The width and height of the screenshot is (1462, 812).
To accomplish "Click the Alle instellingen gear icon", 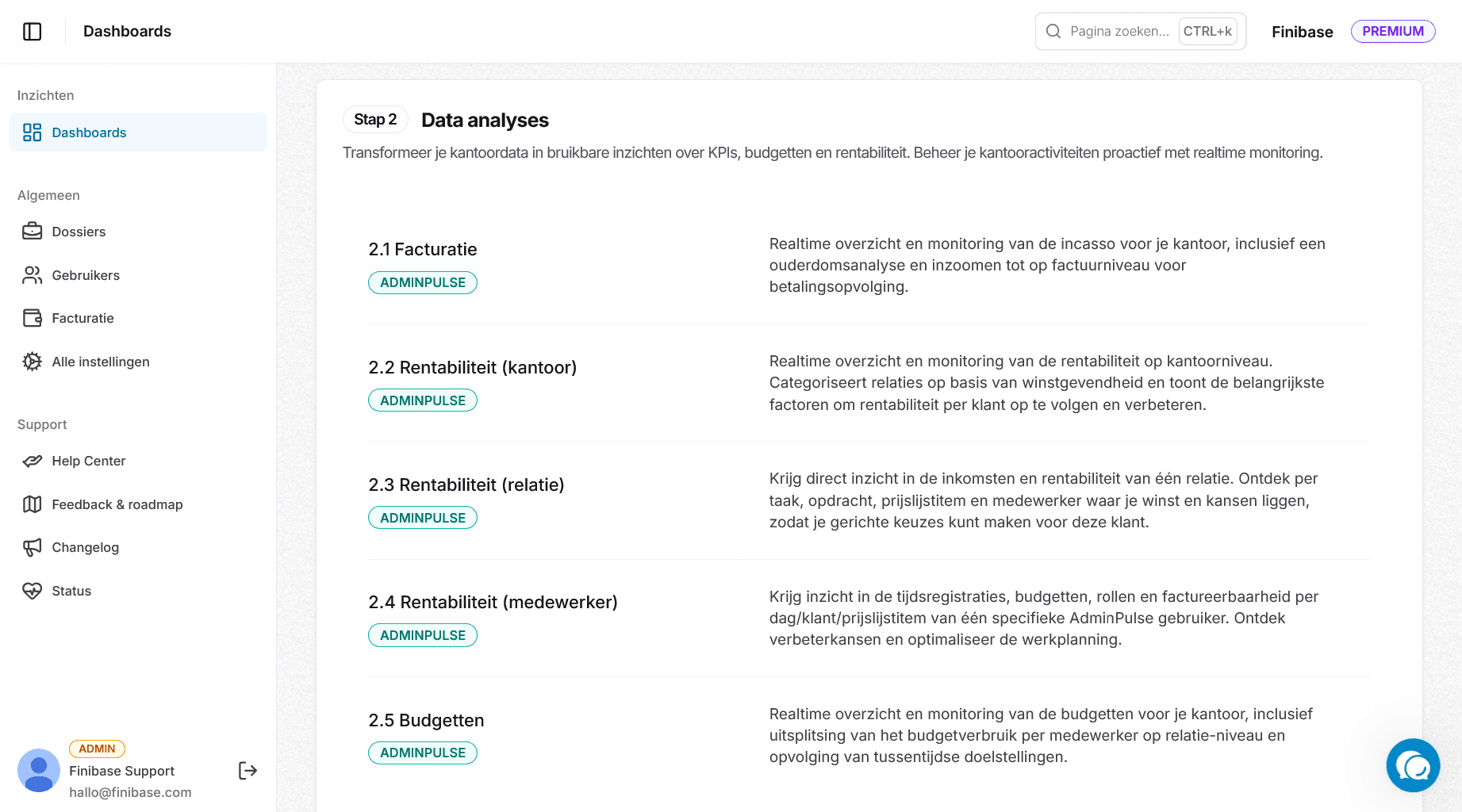I will [32, 362].
